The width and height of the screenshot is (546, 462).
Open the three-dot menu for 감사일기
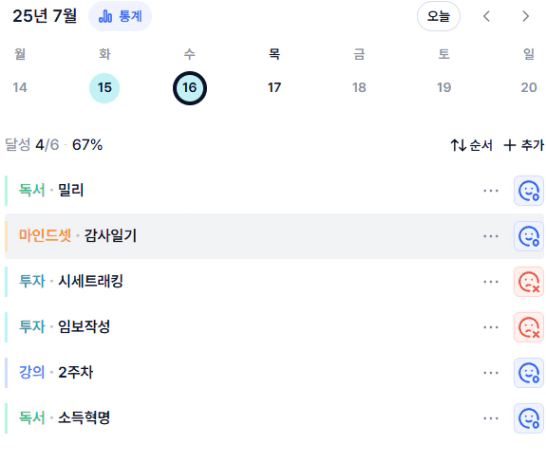point(491,236)
